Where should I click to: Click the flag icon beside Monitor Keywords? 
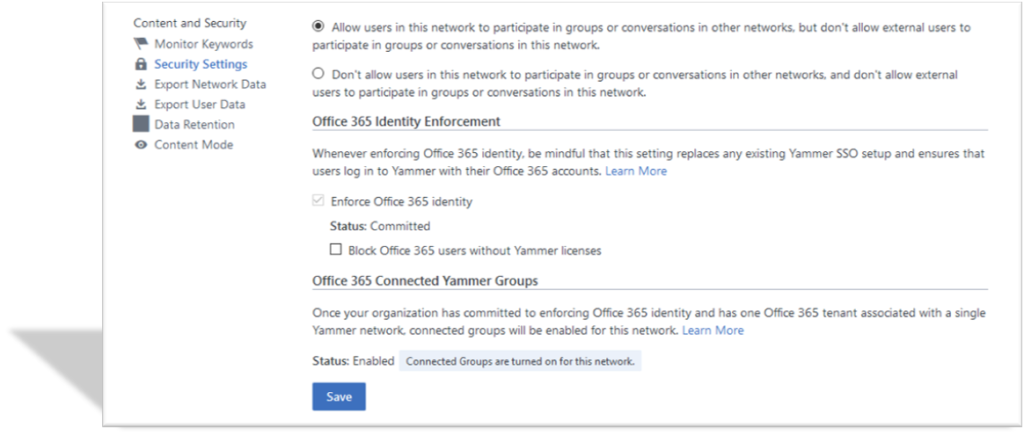(x=141, y=45)
